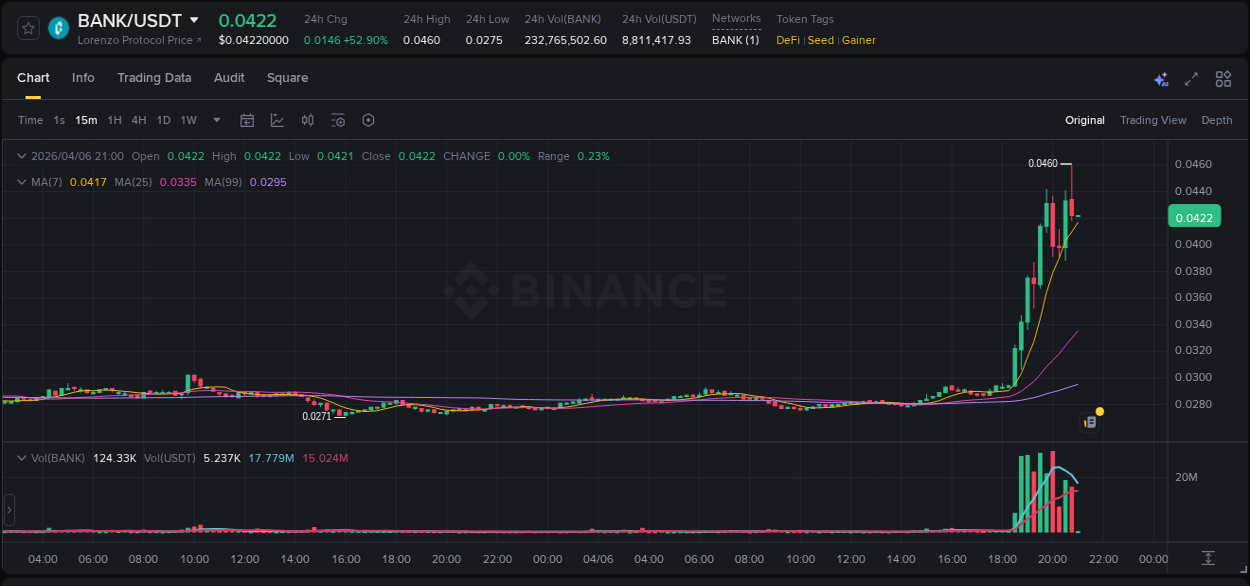Viewport: 1250px width, 586px height.
Task: Click the Lorenzo Protocol token logo
Action: 59,28
